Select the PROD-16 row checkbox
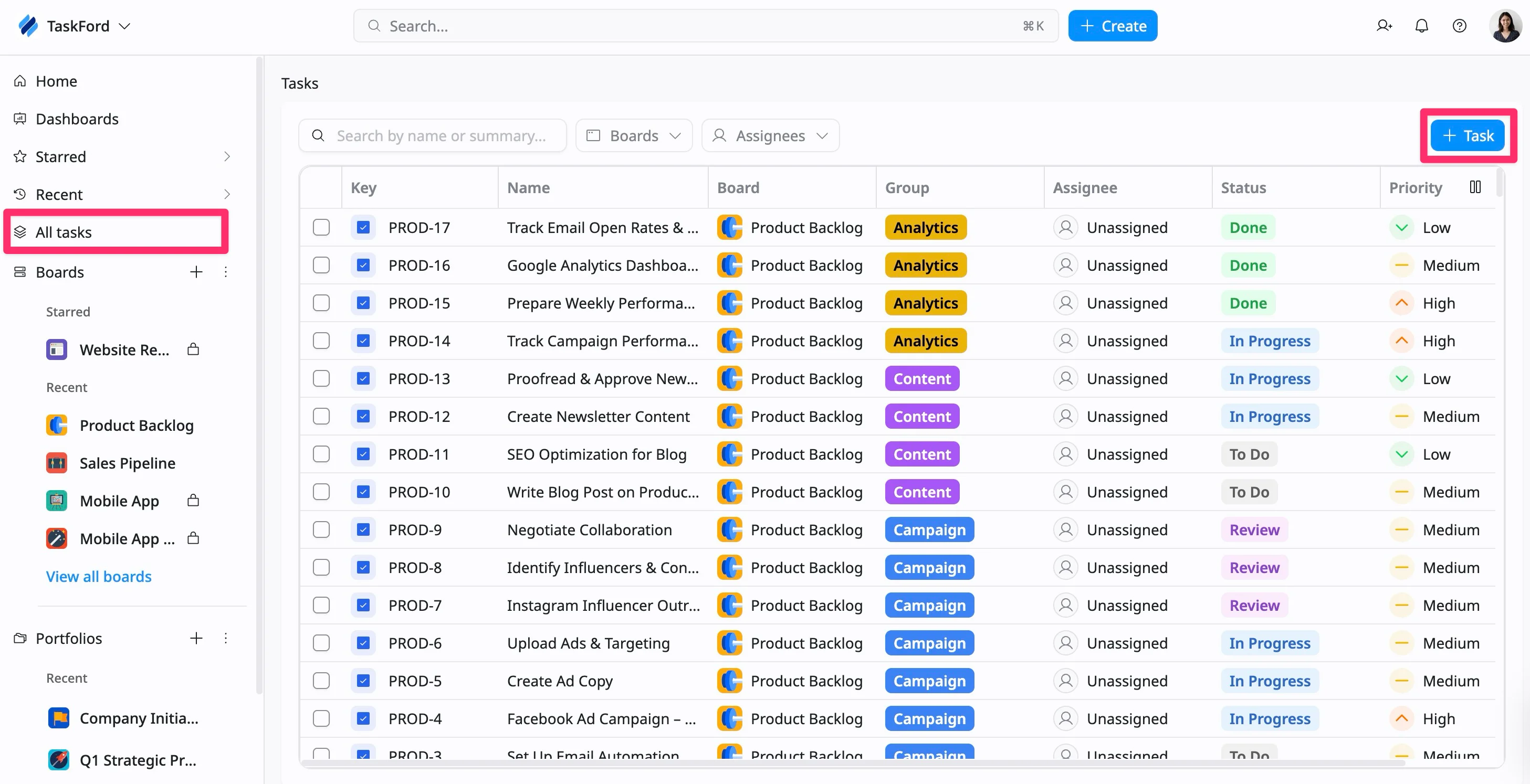The image size is (1530, 784). click(321, 266)
